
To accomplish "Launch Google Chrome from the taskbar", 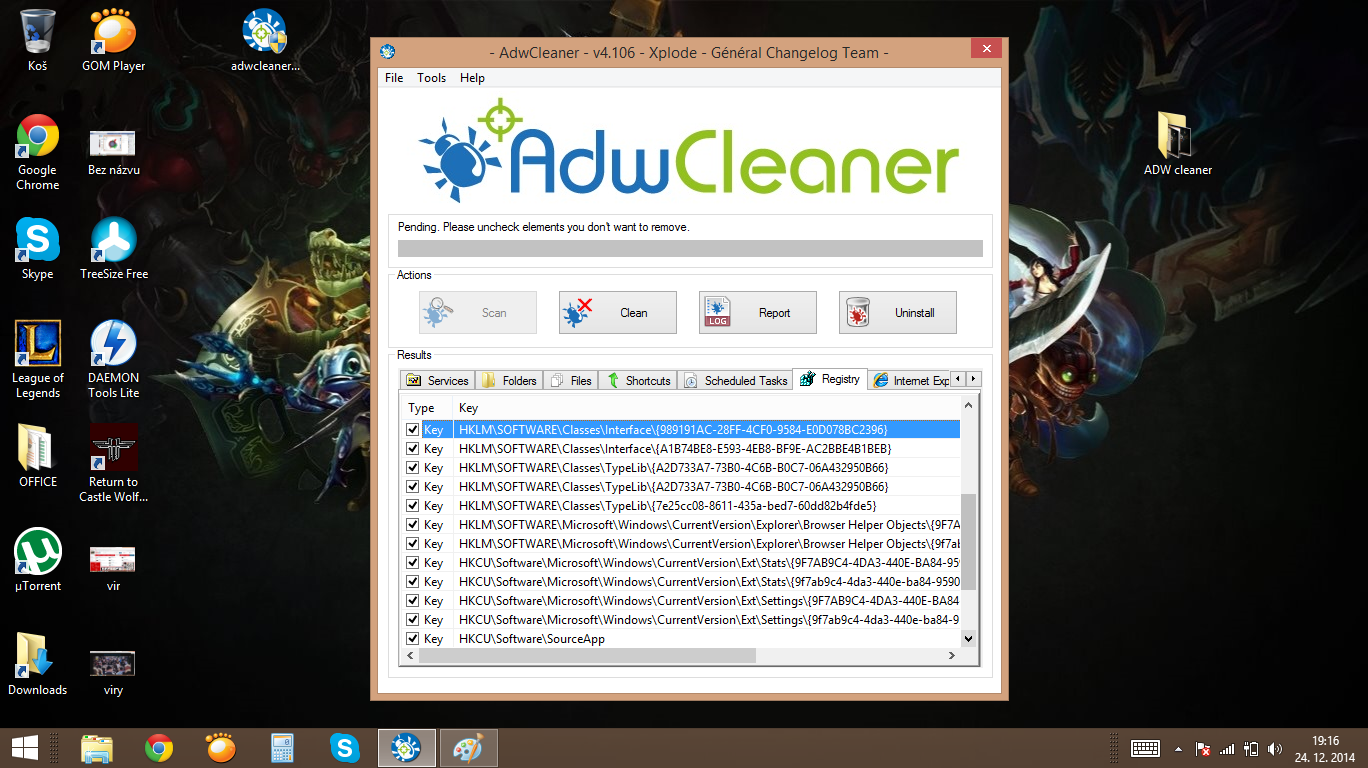I will coord(159,747).
